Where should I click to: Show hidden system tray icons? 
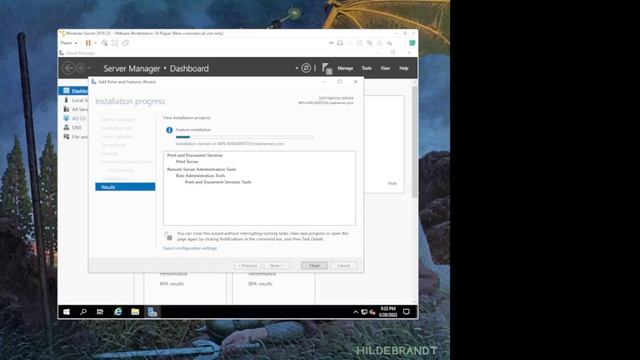point(356,312)
